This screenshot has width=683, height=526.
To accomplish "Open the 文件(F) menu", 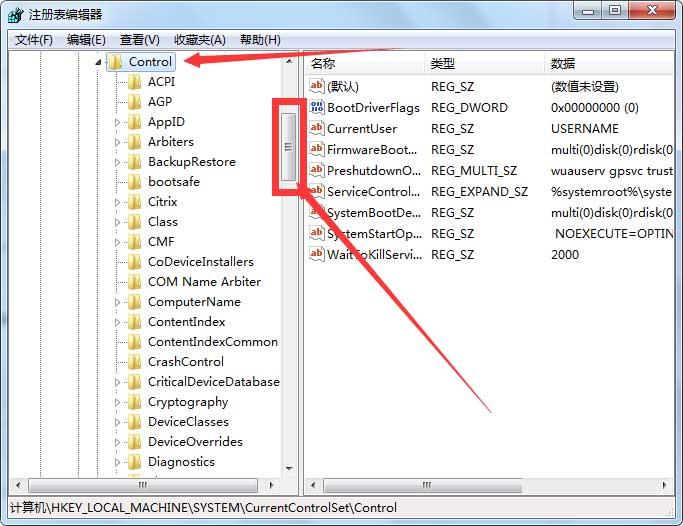I will point(34,40).
